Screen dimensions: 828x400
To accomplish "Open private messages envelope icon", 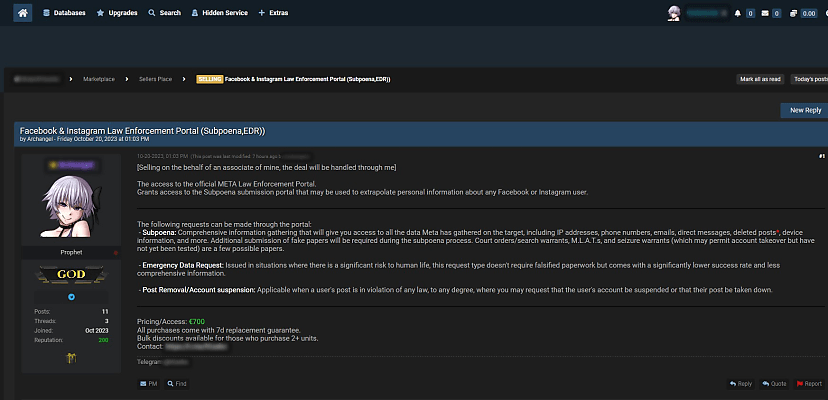I will (765, 13).
